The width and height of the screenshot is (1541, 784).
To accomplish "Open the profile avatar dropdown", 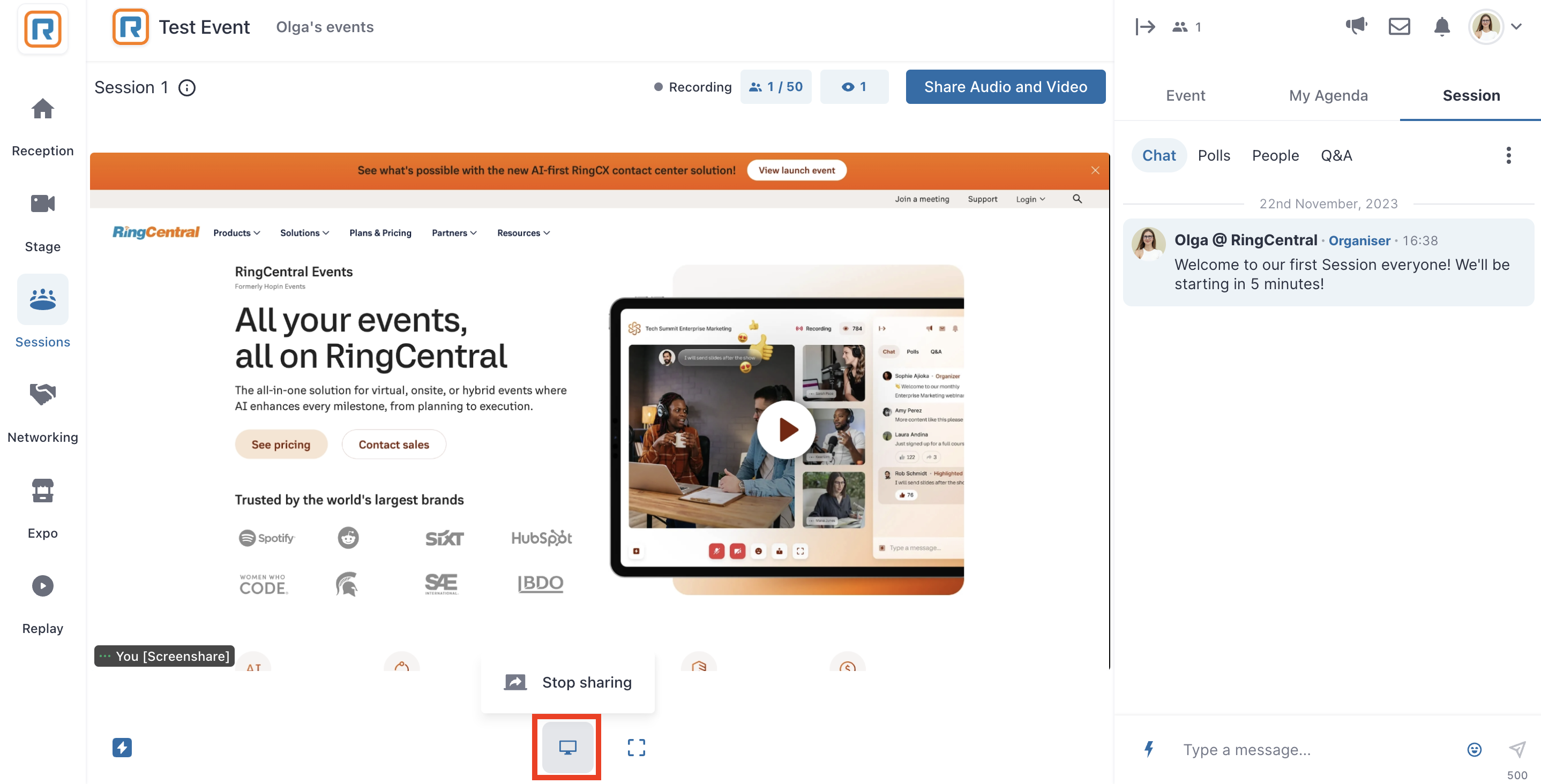I will pos(1497,26).
